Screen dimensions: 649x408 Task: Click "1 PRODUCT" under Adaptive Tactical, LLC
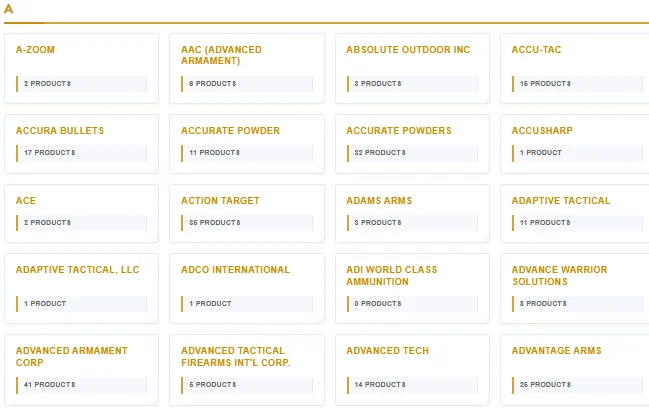45,304
